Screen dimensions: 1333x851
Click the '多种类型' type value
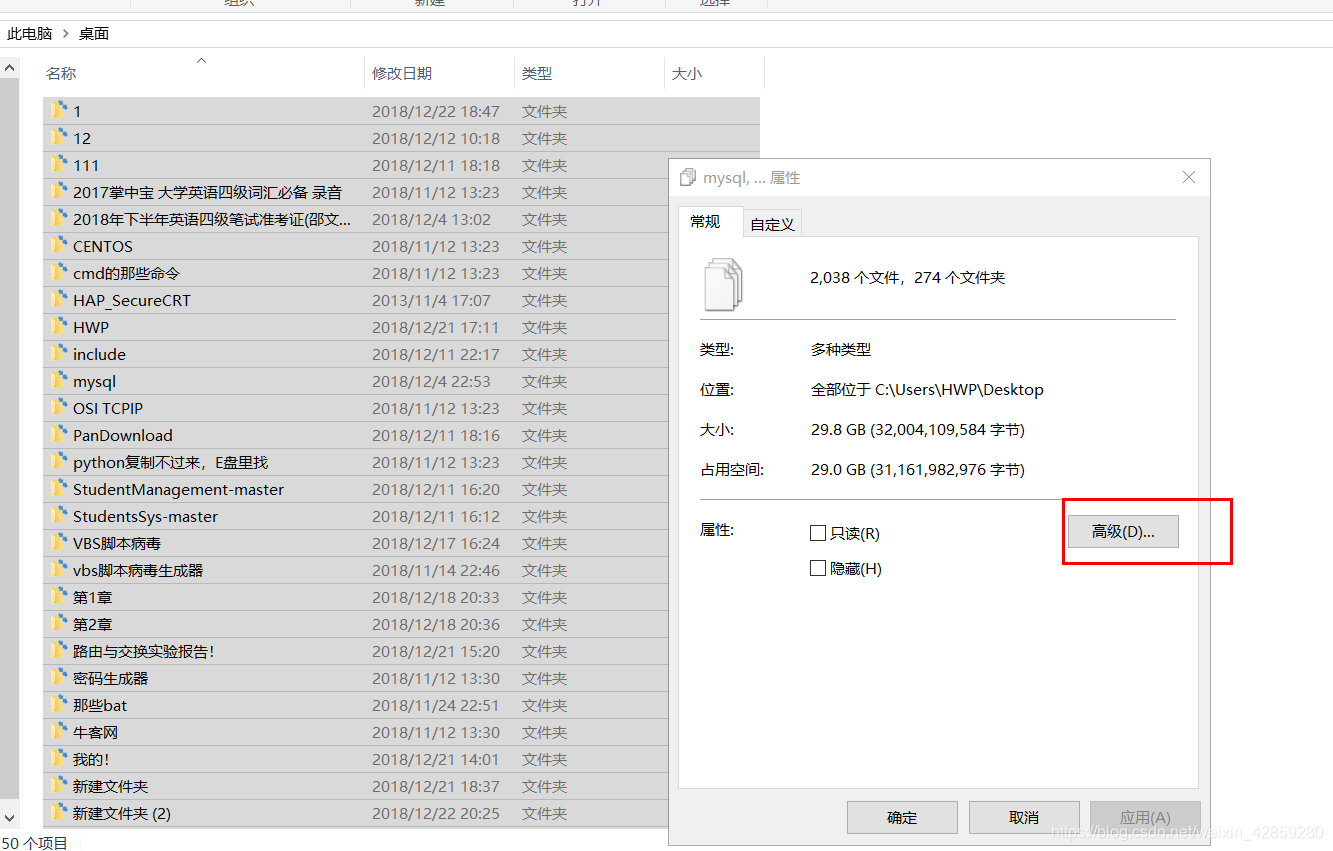click(x=841, y=349)
